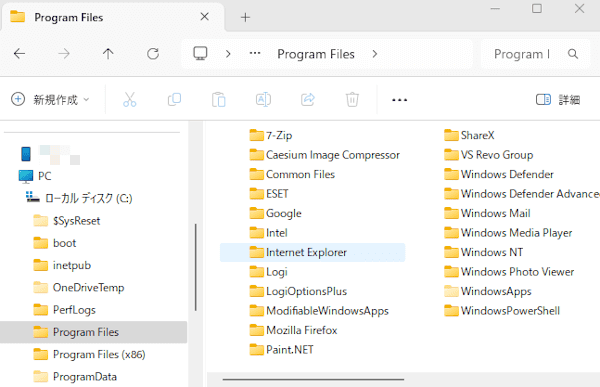
Task: Click the Cut scissors icon
Action: (130, 100)
